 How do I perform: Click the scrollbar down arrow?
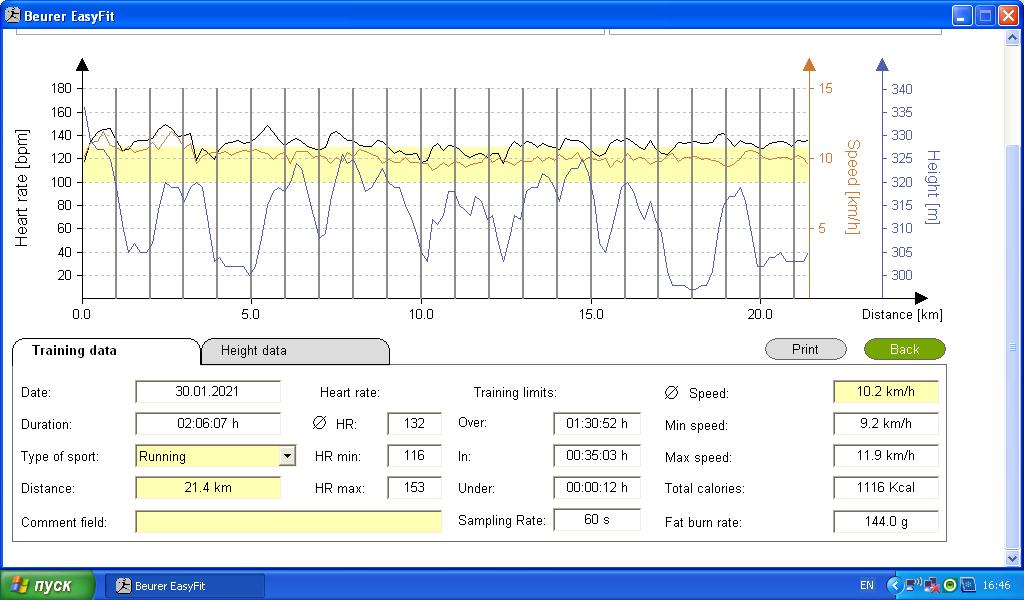tap(1013, 559)
